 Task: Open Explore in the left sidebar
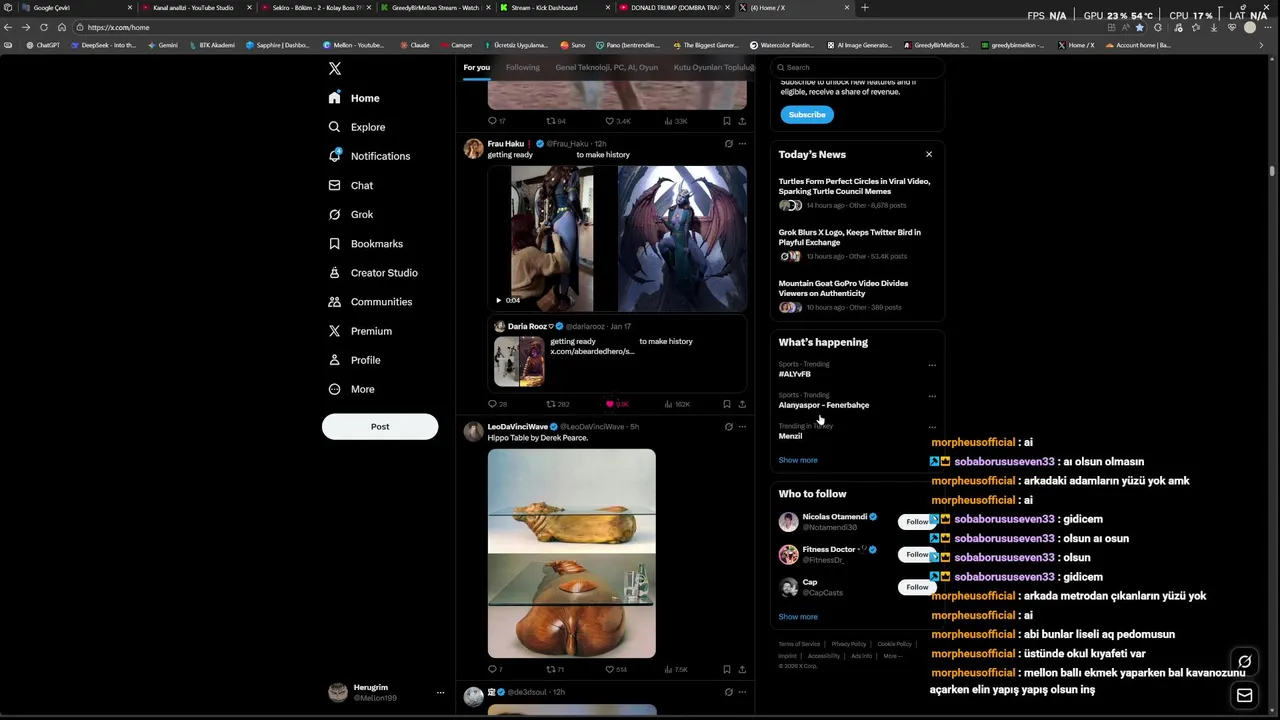[x=357, y=127]
